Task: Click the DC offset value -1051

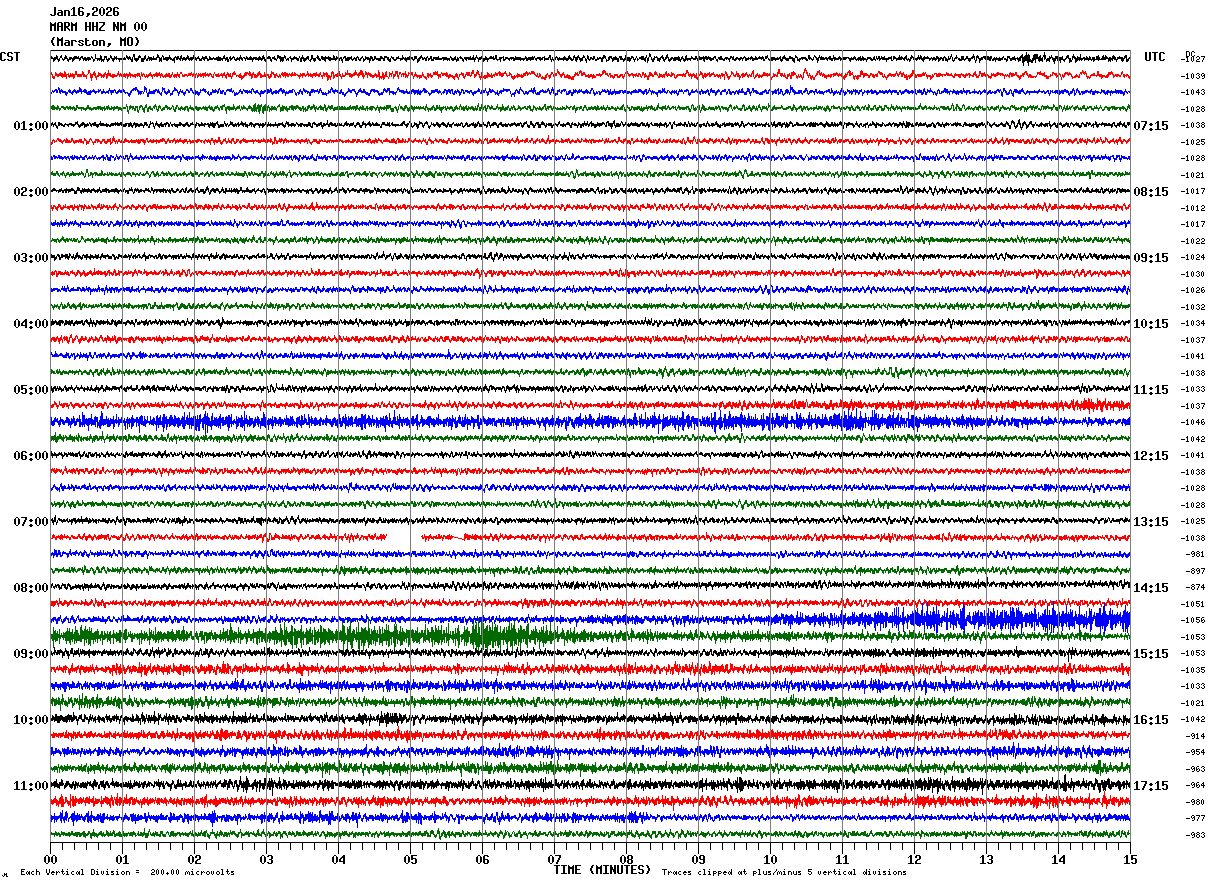Action: coord(1193,604)
